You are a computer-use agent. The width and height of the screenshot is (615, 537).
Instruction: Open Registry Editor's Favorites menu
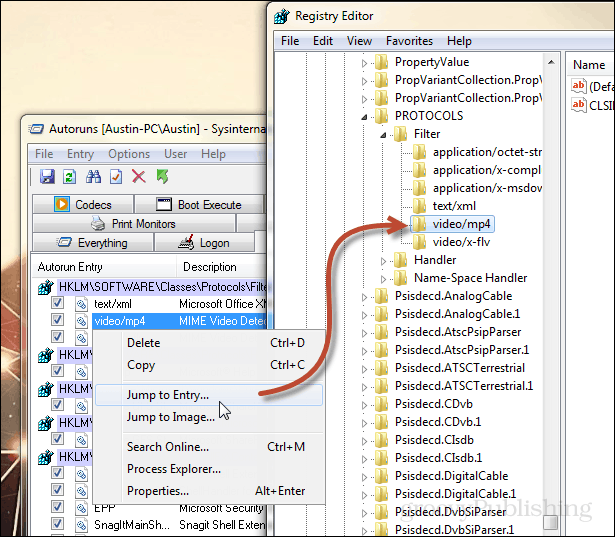click(409, 41)
